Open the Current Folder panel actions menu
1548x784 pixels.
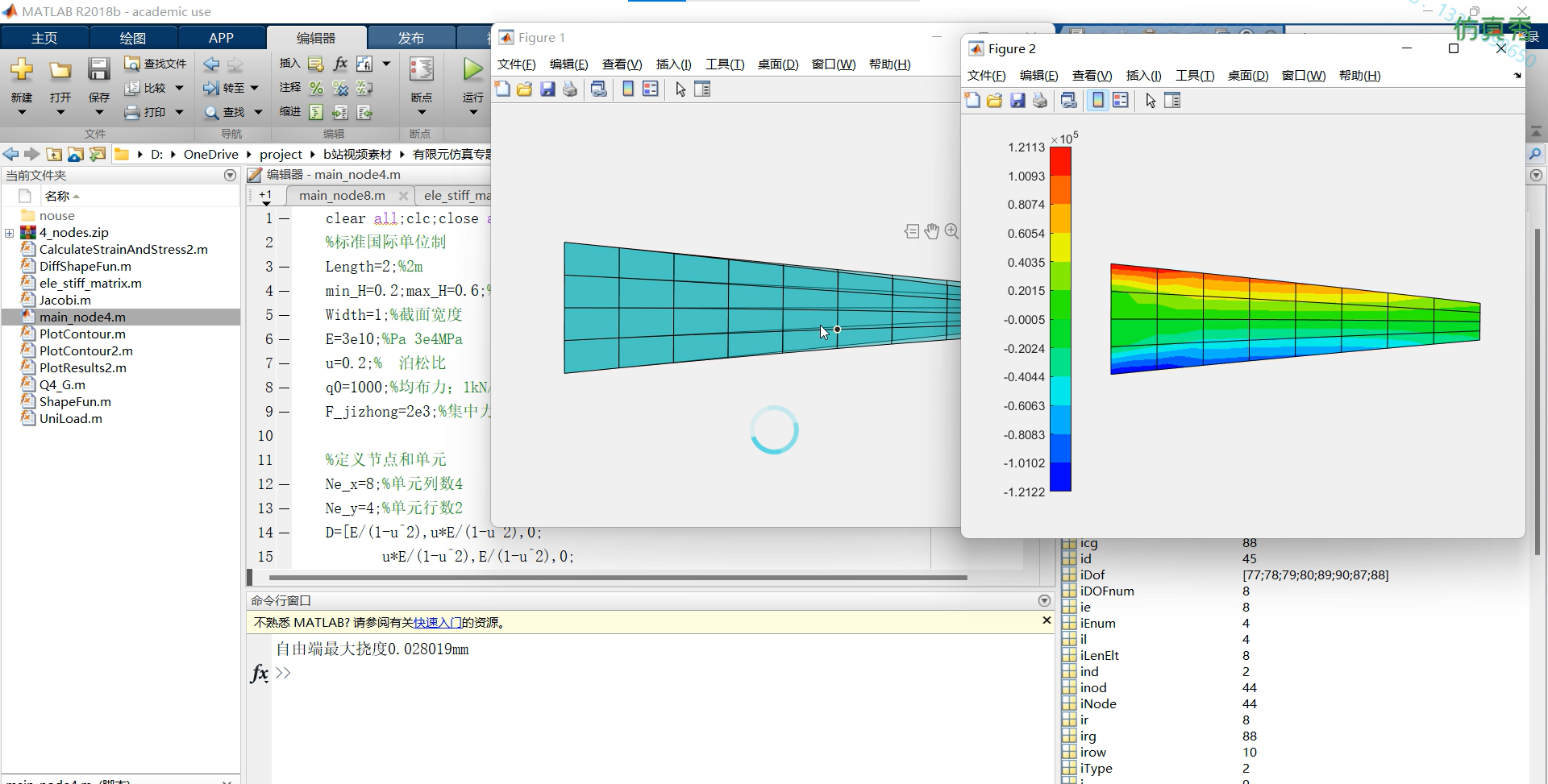(x=230, y=176)
